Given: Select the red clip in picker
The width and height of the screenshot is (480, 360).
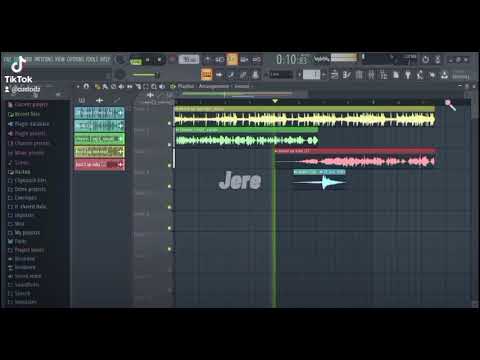Looking at the screenshot, I should point(99,165).
